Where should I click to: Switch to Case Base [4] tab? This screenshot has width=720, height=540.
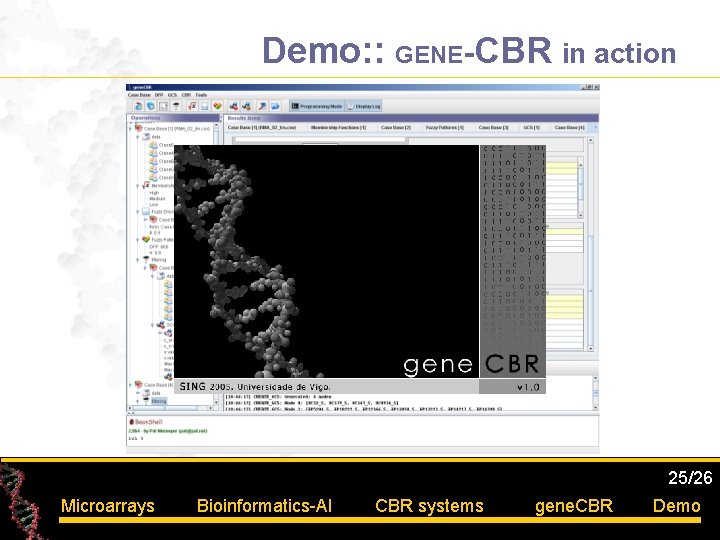(569, 127)
